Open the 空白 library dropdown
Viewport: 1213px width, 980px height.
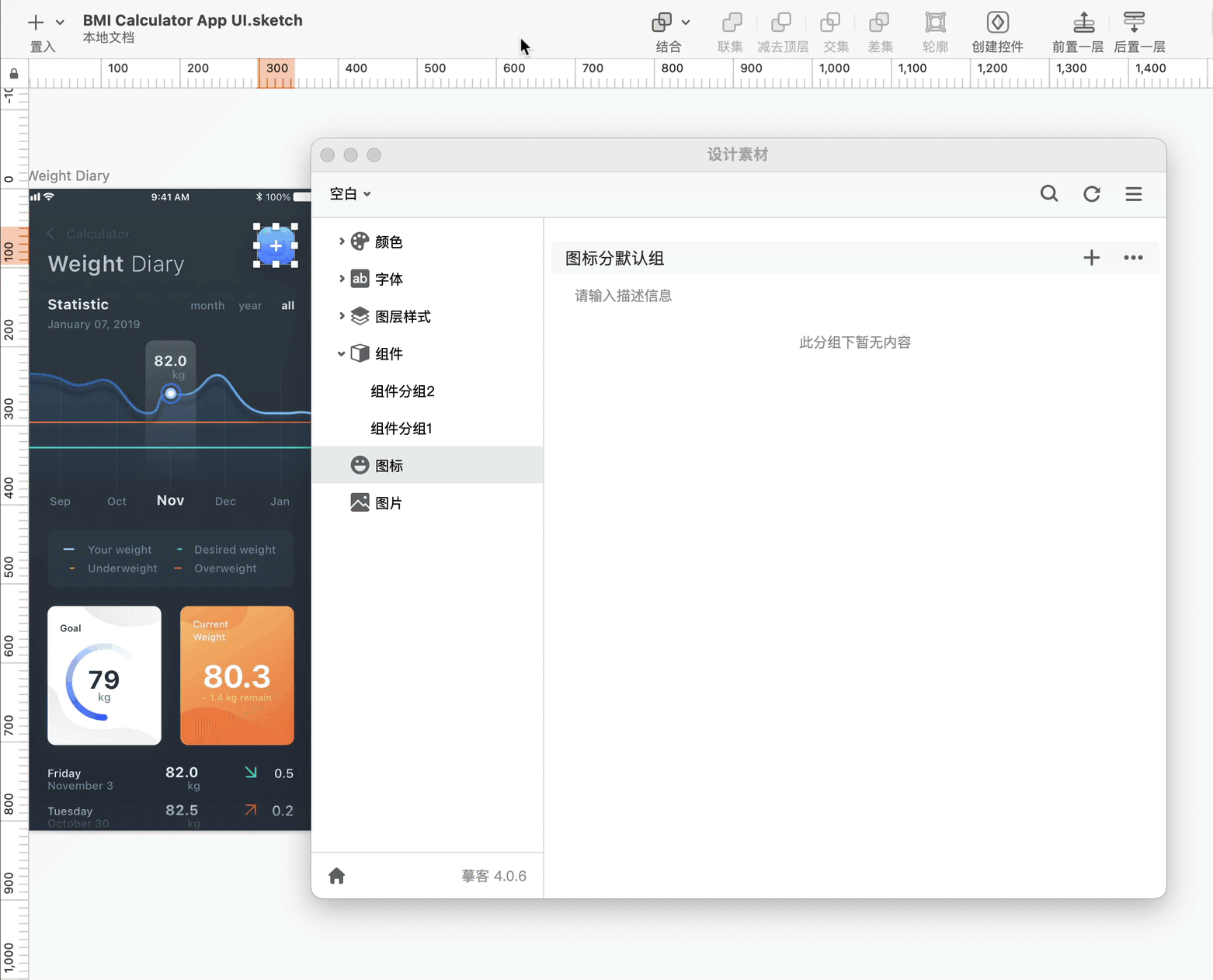[x=350, y=194]
